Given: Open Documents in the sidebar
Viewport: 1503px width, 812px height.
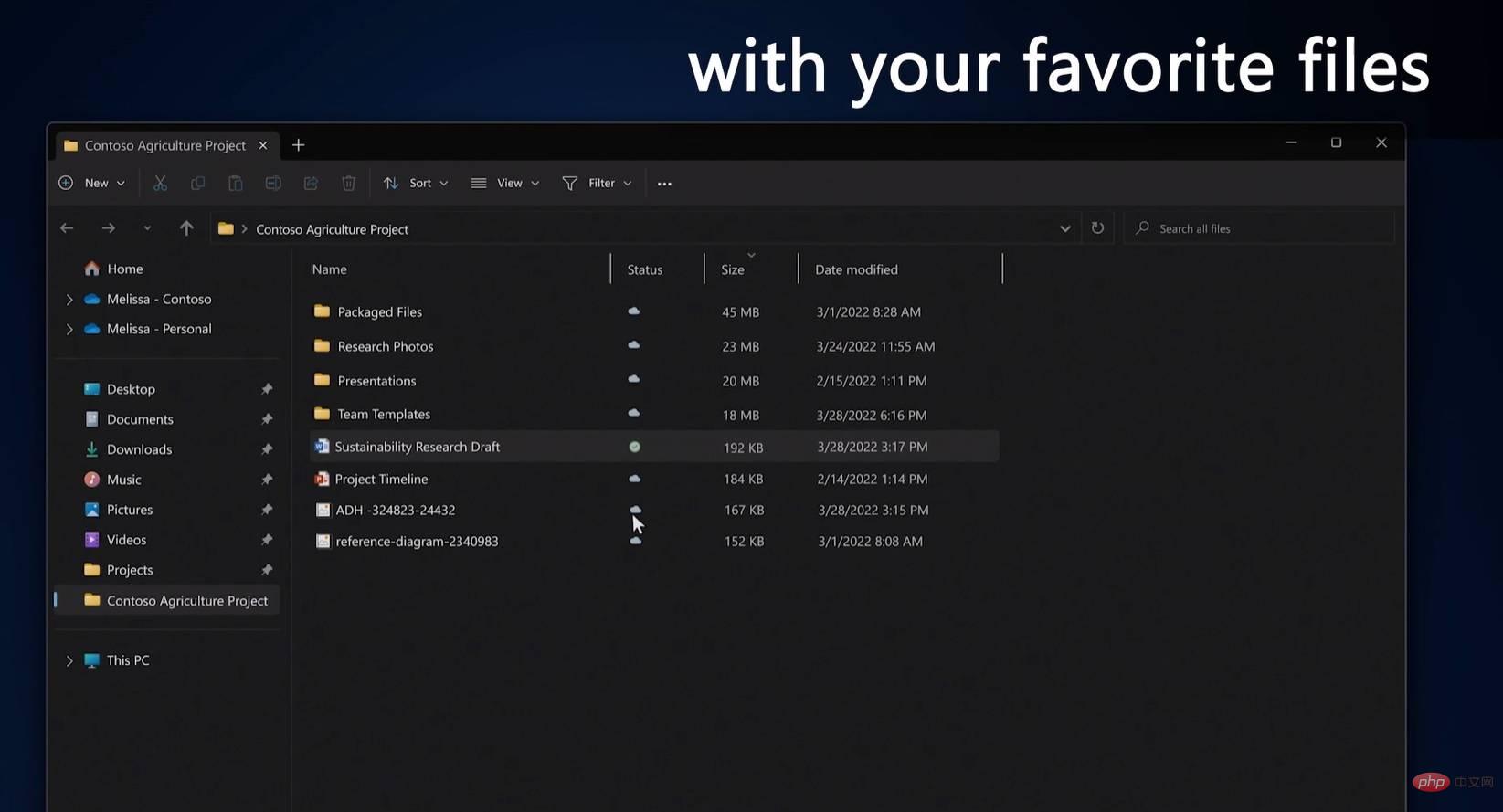Looking at the screenshot, I should pos(140,419).
